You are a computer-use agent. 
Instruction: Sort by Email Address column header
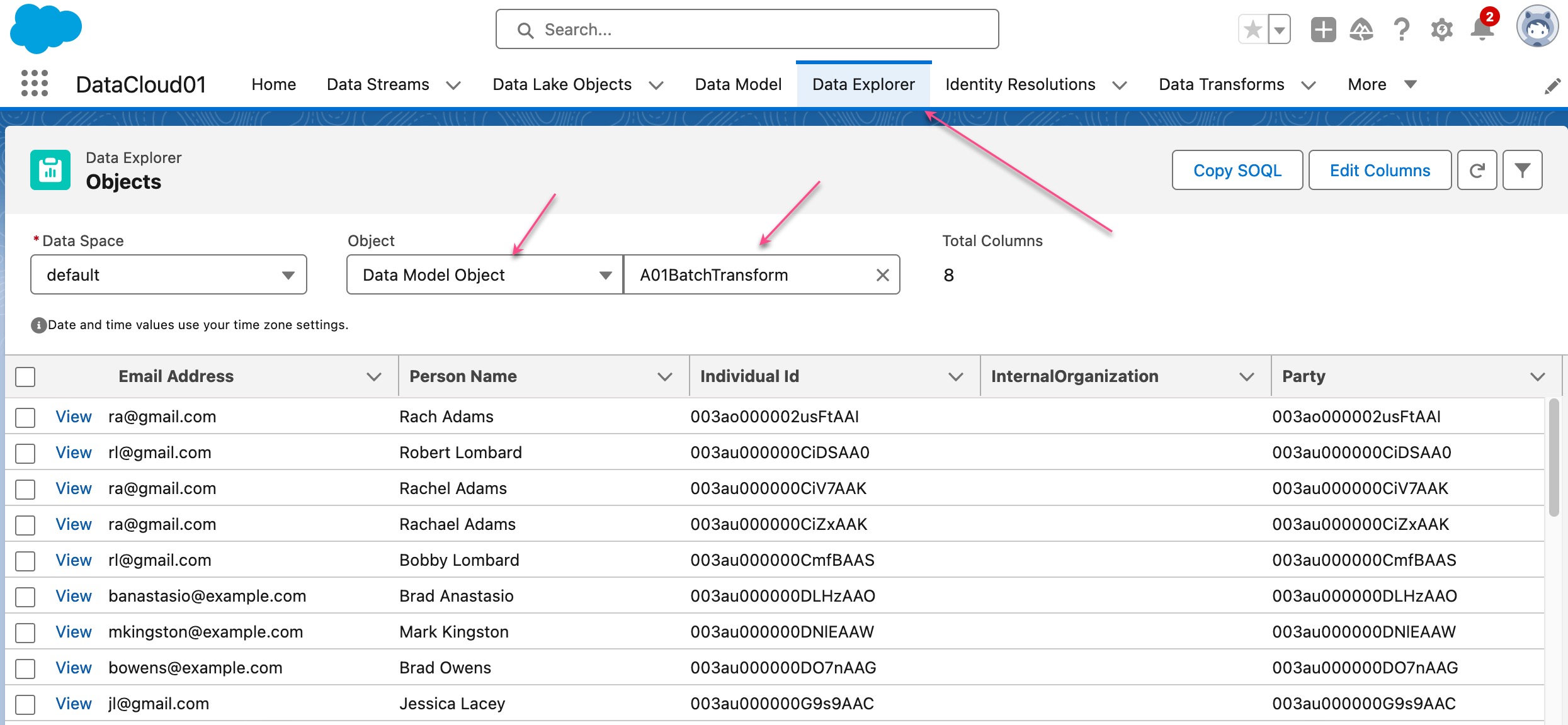point(176,376)
